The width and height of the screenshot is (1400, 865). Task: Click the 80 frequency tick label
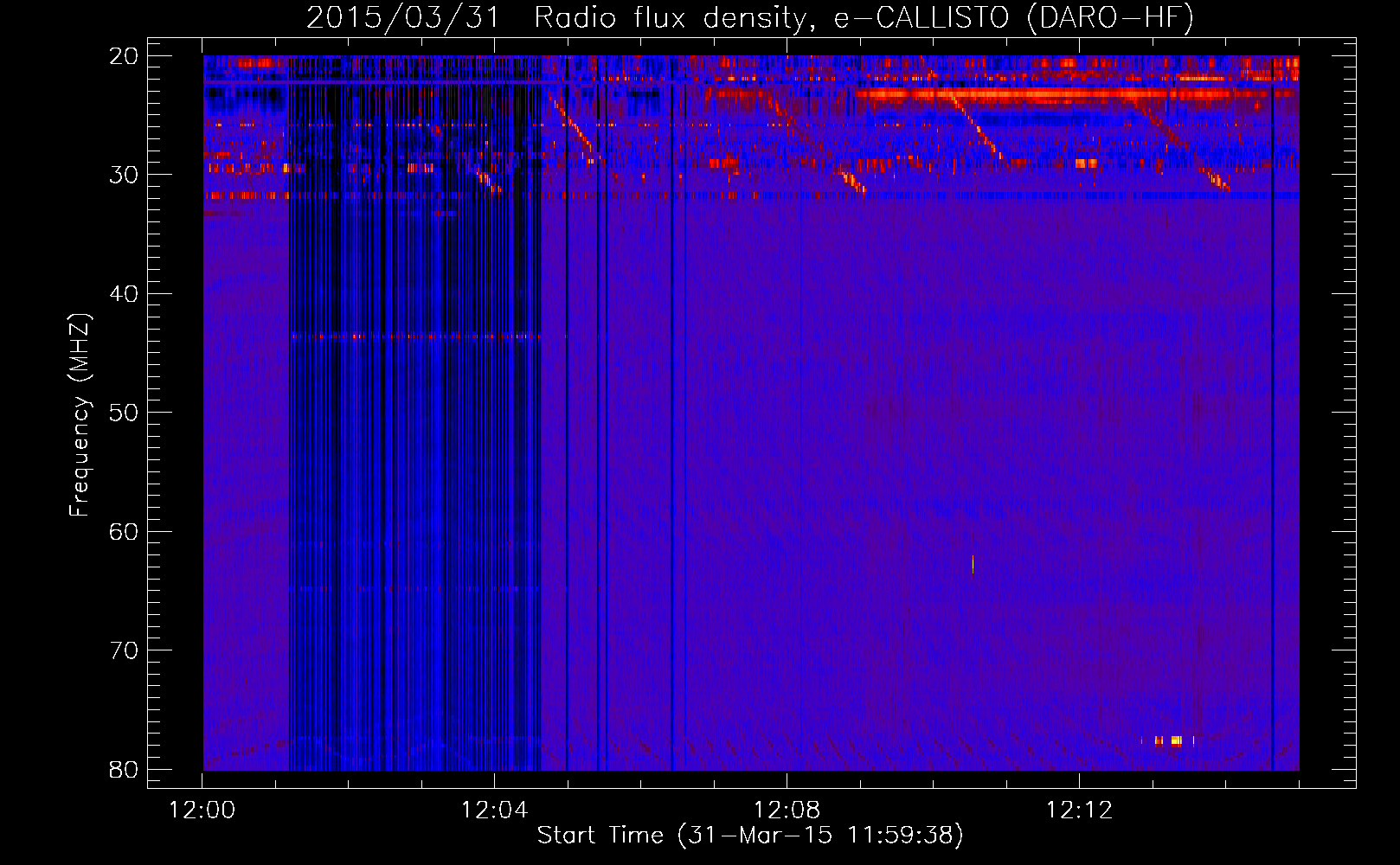tap(124, 770)
